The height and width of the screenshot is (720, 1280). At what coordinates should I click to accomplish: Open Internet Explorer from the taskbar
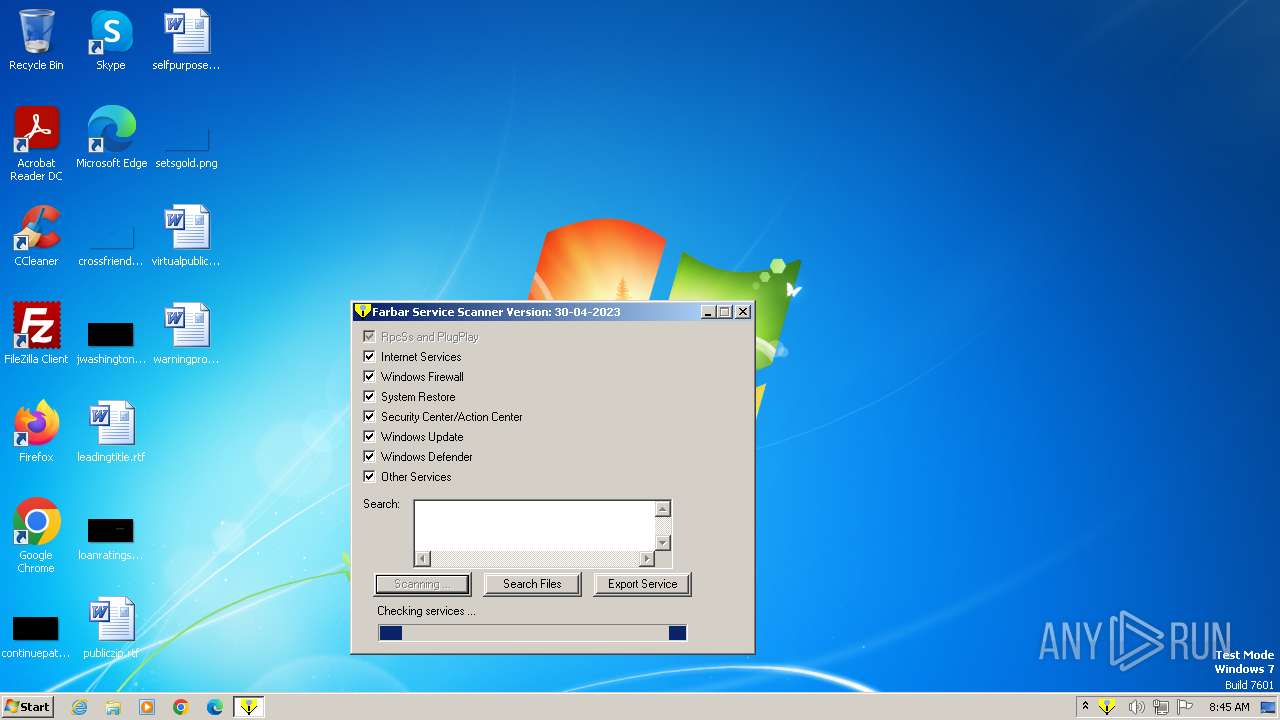pos(79,707)
